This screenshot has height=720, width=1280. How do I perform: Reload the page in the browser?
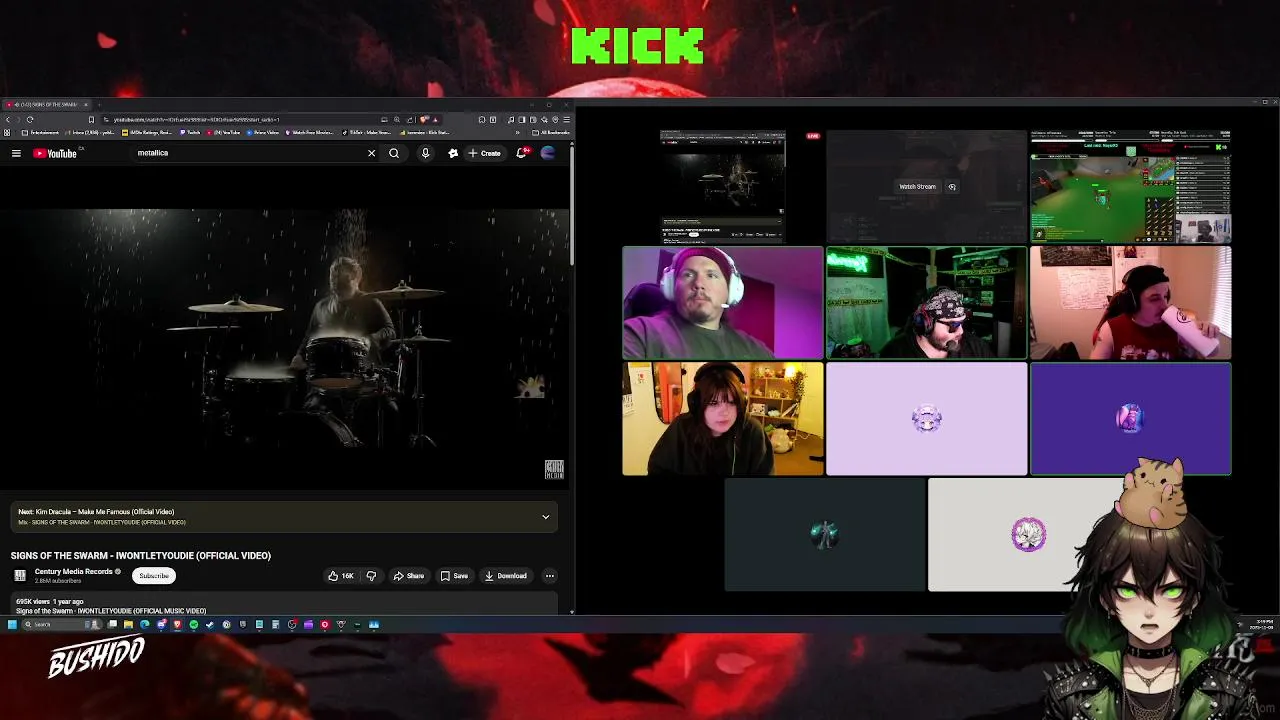tap(30, 120)
